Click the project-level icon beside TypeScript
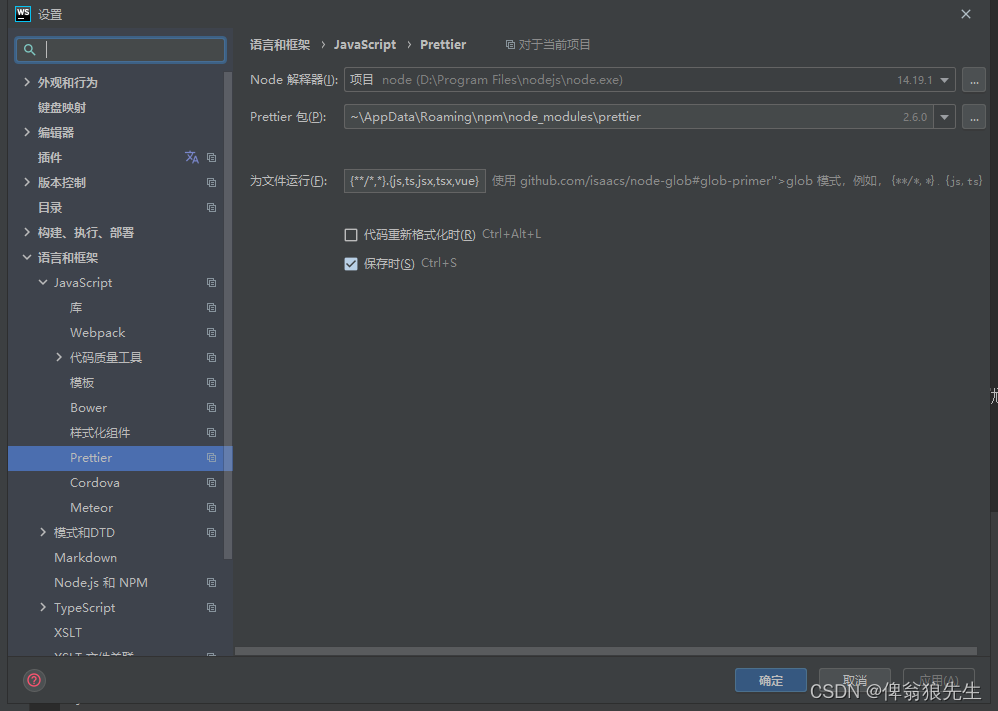This screenshot has width=998, height=711. [x=211, y=608]
